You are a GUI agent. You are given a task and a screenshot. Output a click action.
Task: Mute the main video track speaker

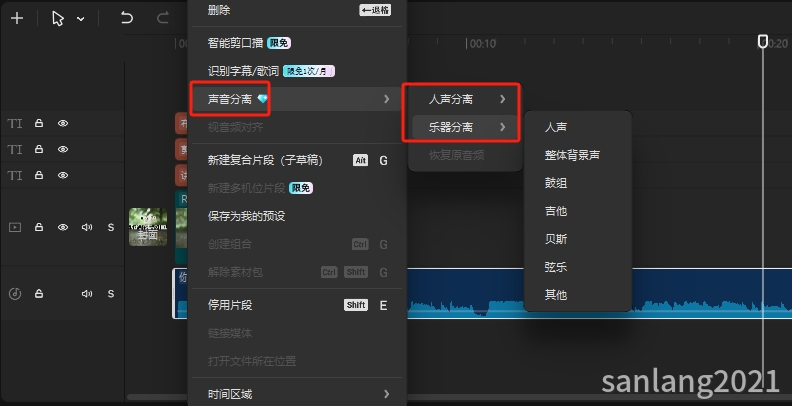point(87,227)
